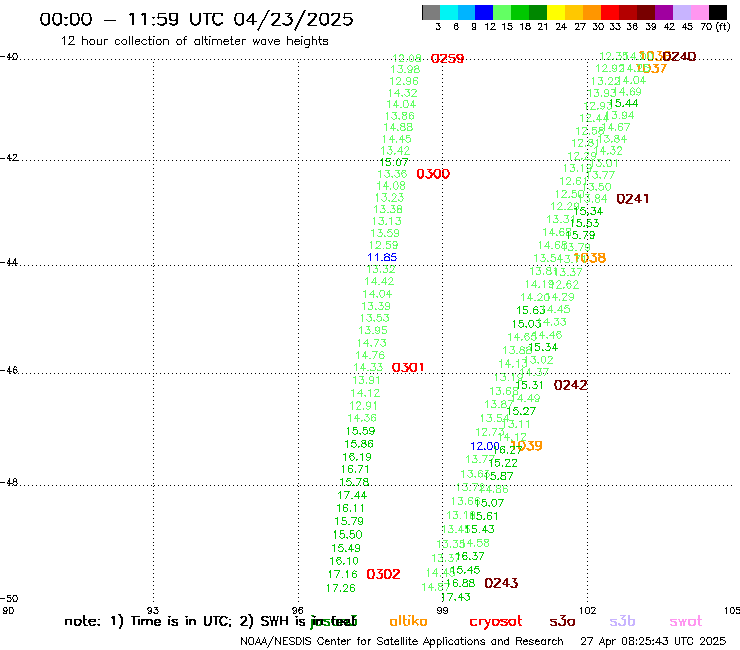This screenshot has width=740, height=650.
Task: Click the longitude axis label 102
Action: pyautogui.click(x=587, y=610)
